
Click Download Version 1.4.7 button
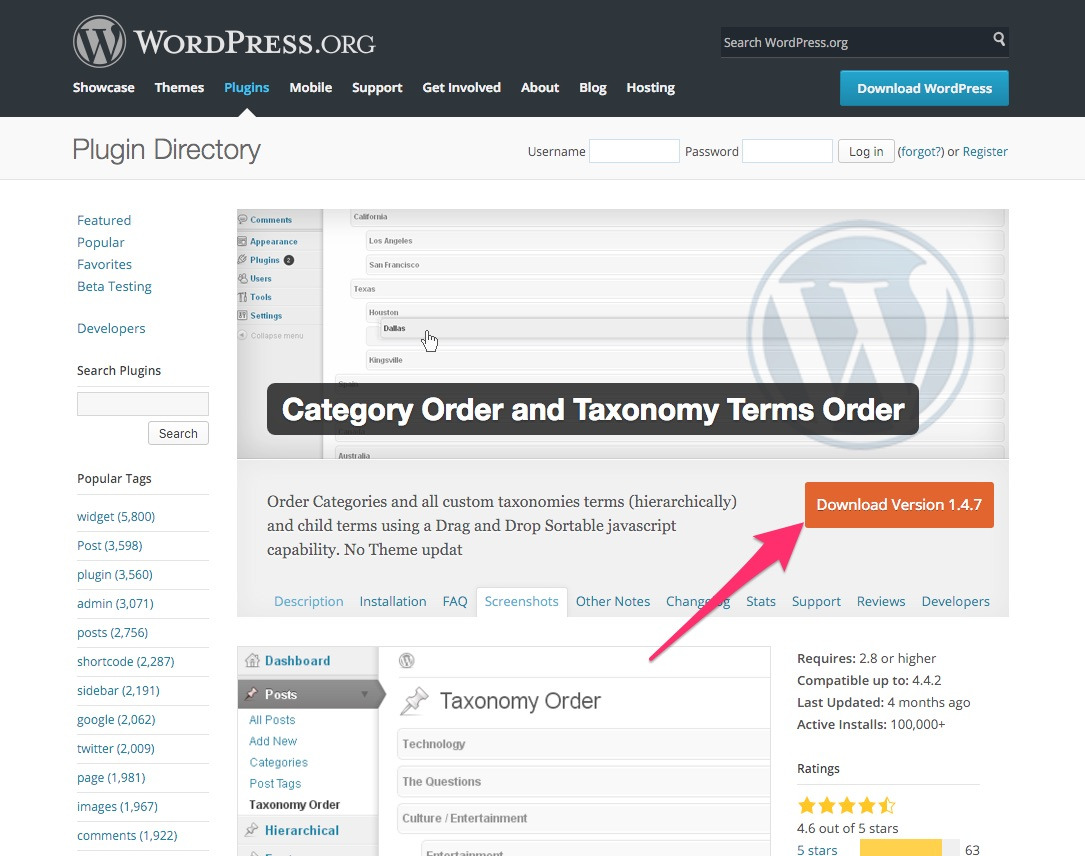899,504
